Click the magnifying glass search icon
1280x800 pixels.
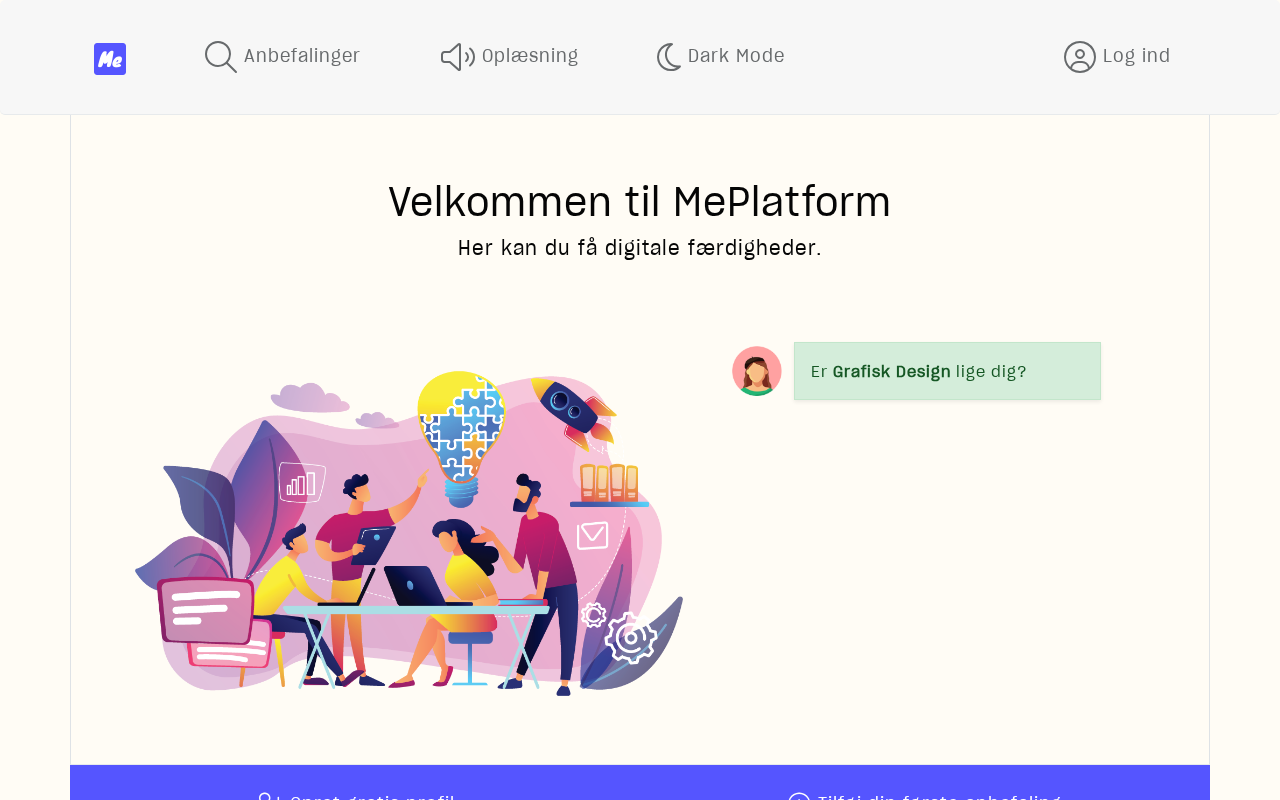pyautogui.click(x=221, y=57)
